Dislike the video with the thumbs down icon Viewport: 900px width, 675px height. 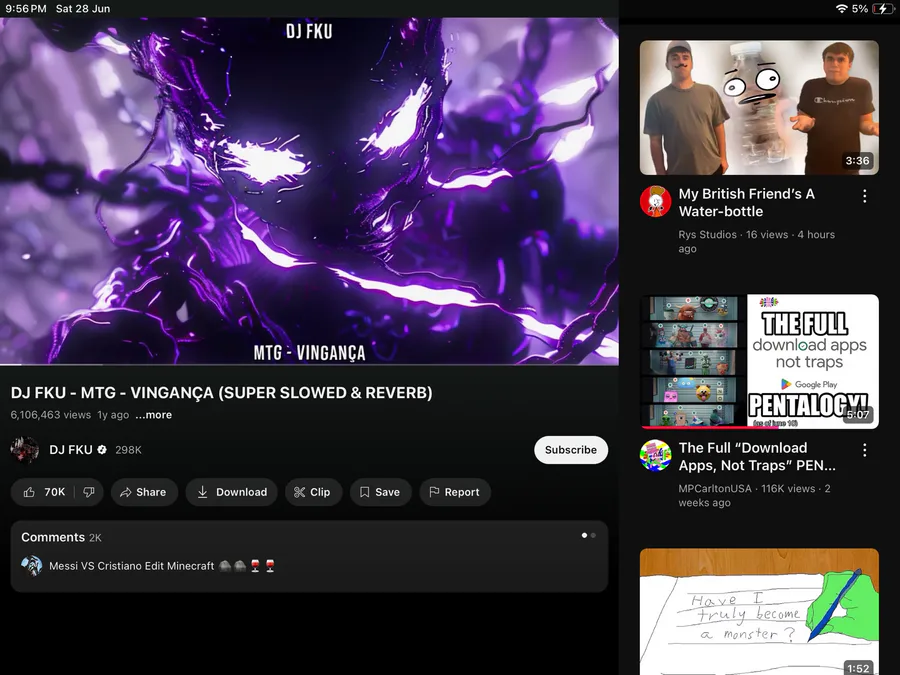(x=89, y=492)
